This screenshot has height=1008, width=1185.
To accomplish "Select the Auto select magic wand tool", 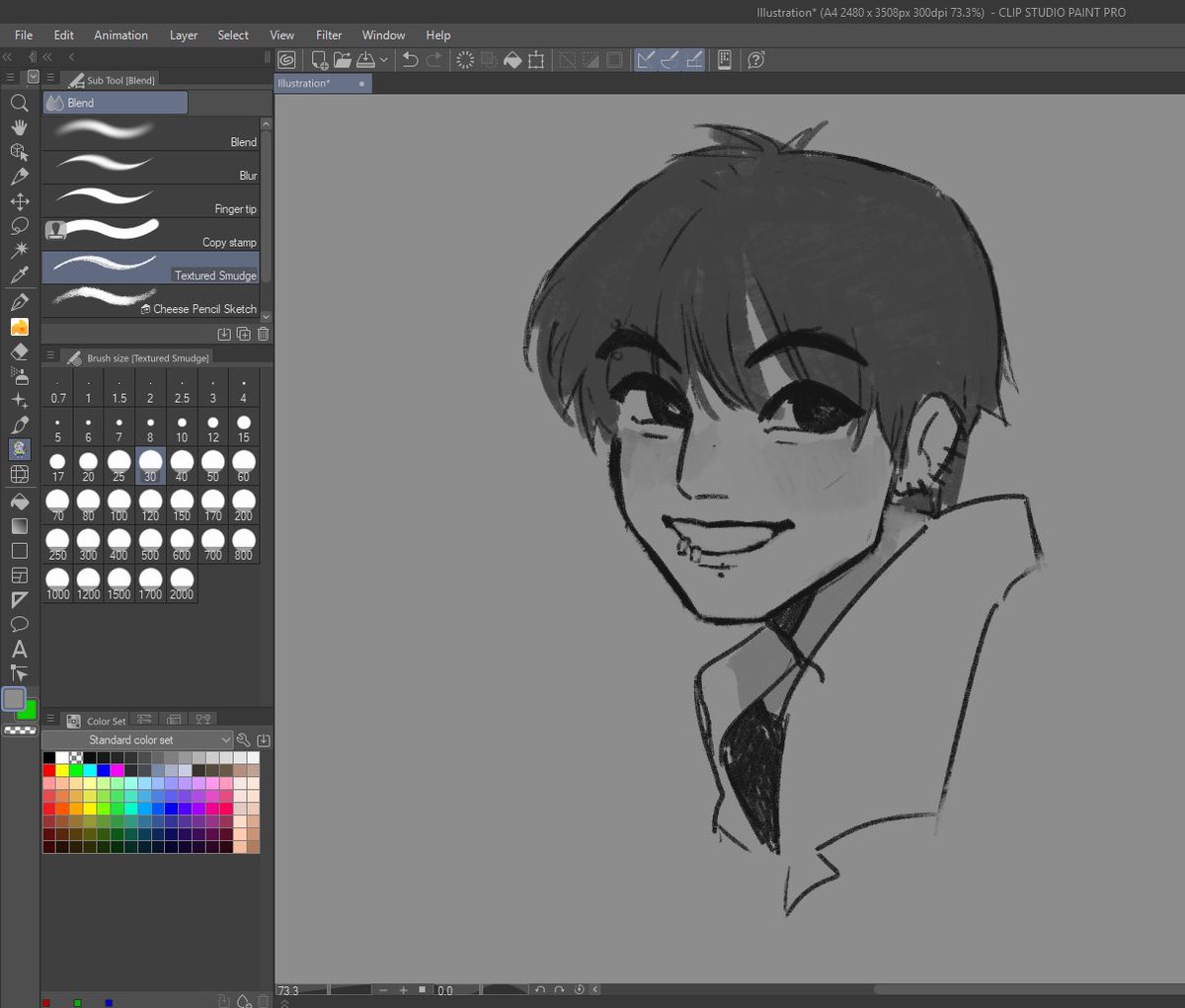I will [19, 251].
